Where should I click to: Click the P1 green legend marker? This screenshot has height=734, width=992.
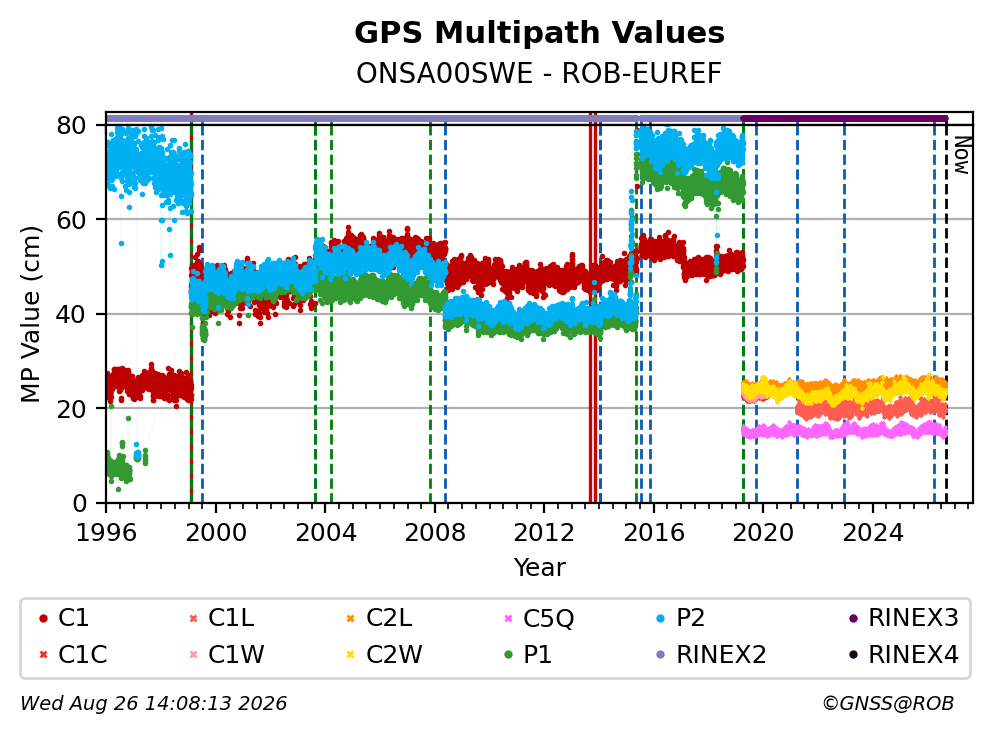click(508, 654)
